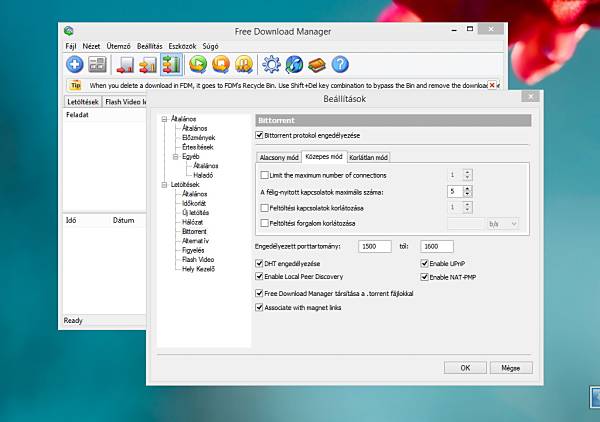Click the orange stop downloads icon
600x422 pixels.
(x=221, y=64)
